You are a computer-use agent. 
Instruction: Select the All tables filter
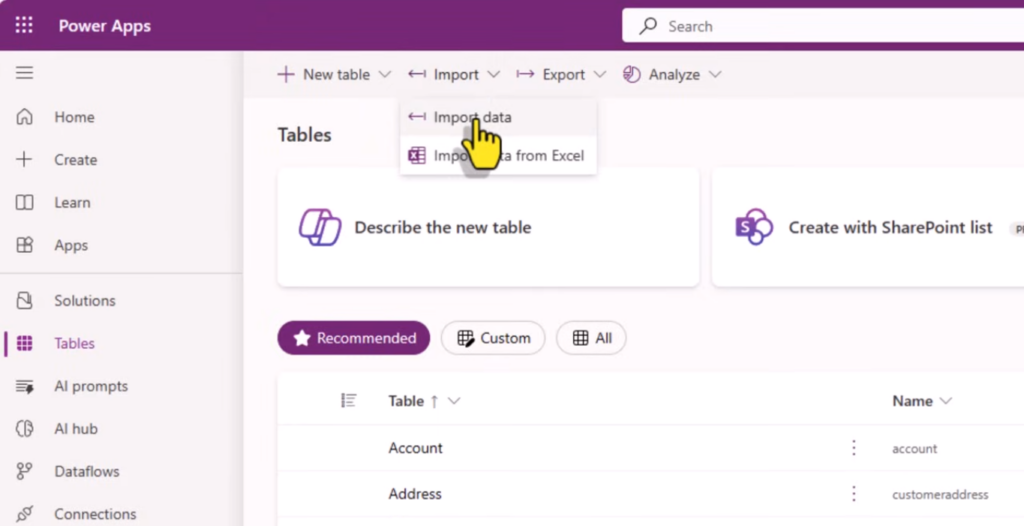tap(591, 338)
